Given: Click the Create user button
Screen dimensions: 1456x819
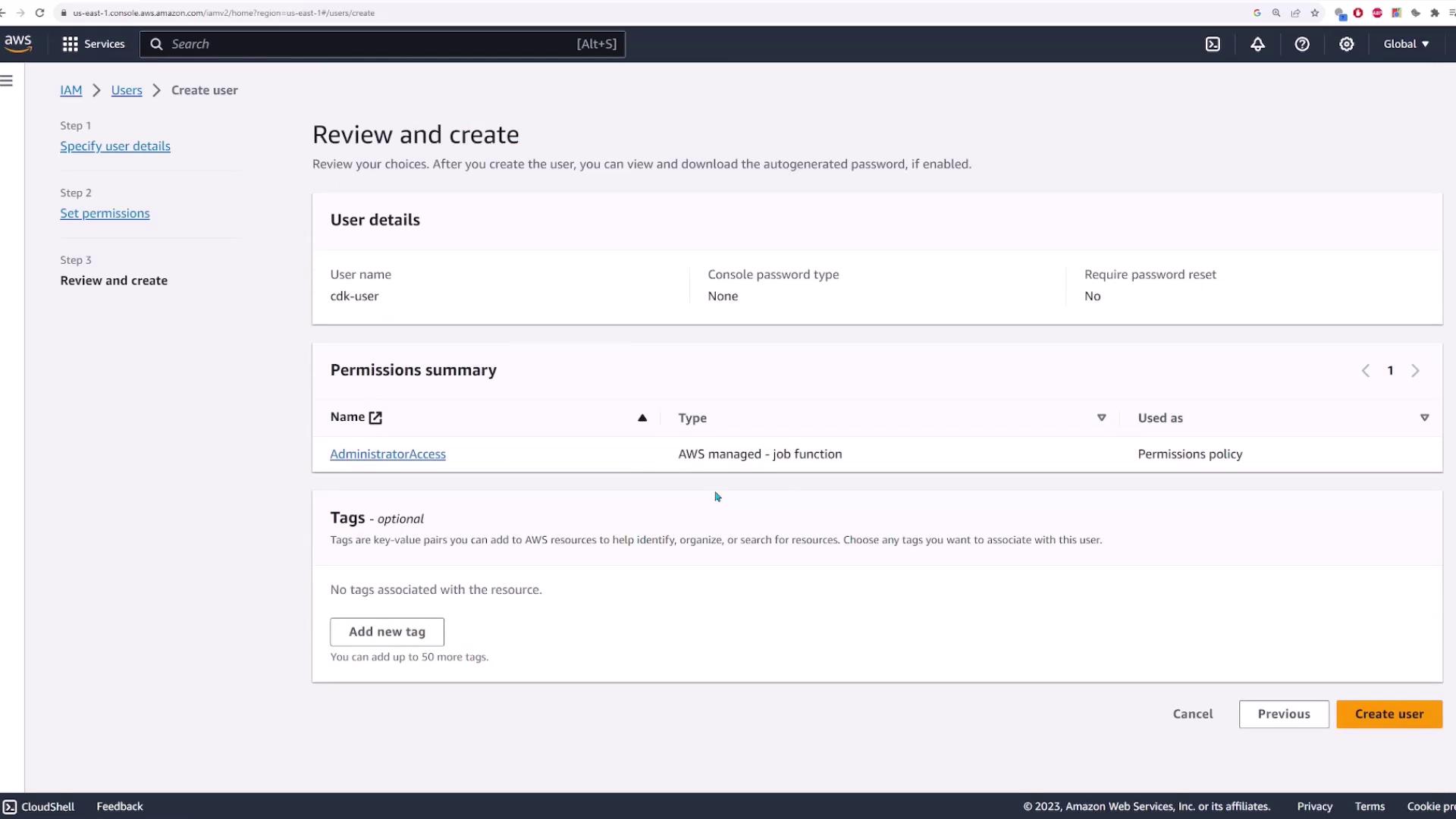Looking at the screenshot, I should 1389,714.
